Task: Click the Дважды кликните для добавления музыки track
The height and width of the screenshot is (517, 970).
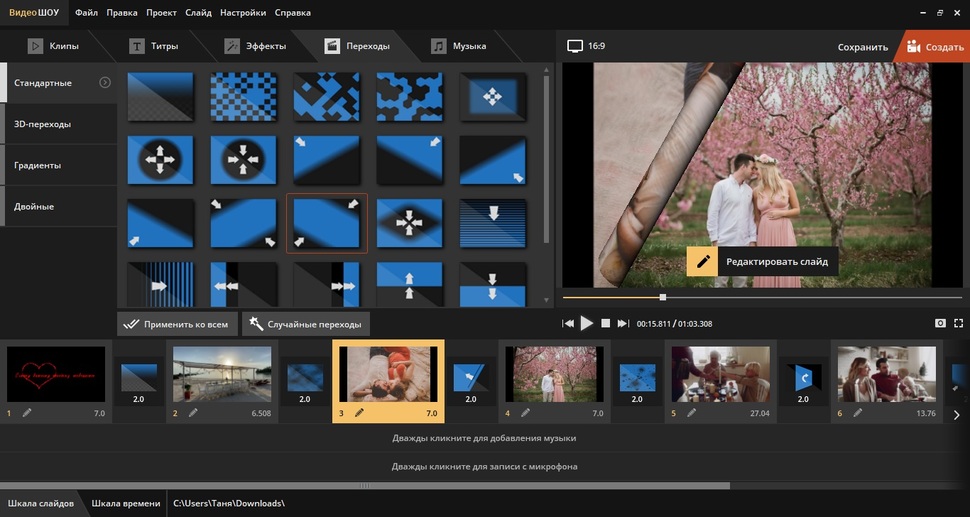Action: tap(484, 438)
